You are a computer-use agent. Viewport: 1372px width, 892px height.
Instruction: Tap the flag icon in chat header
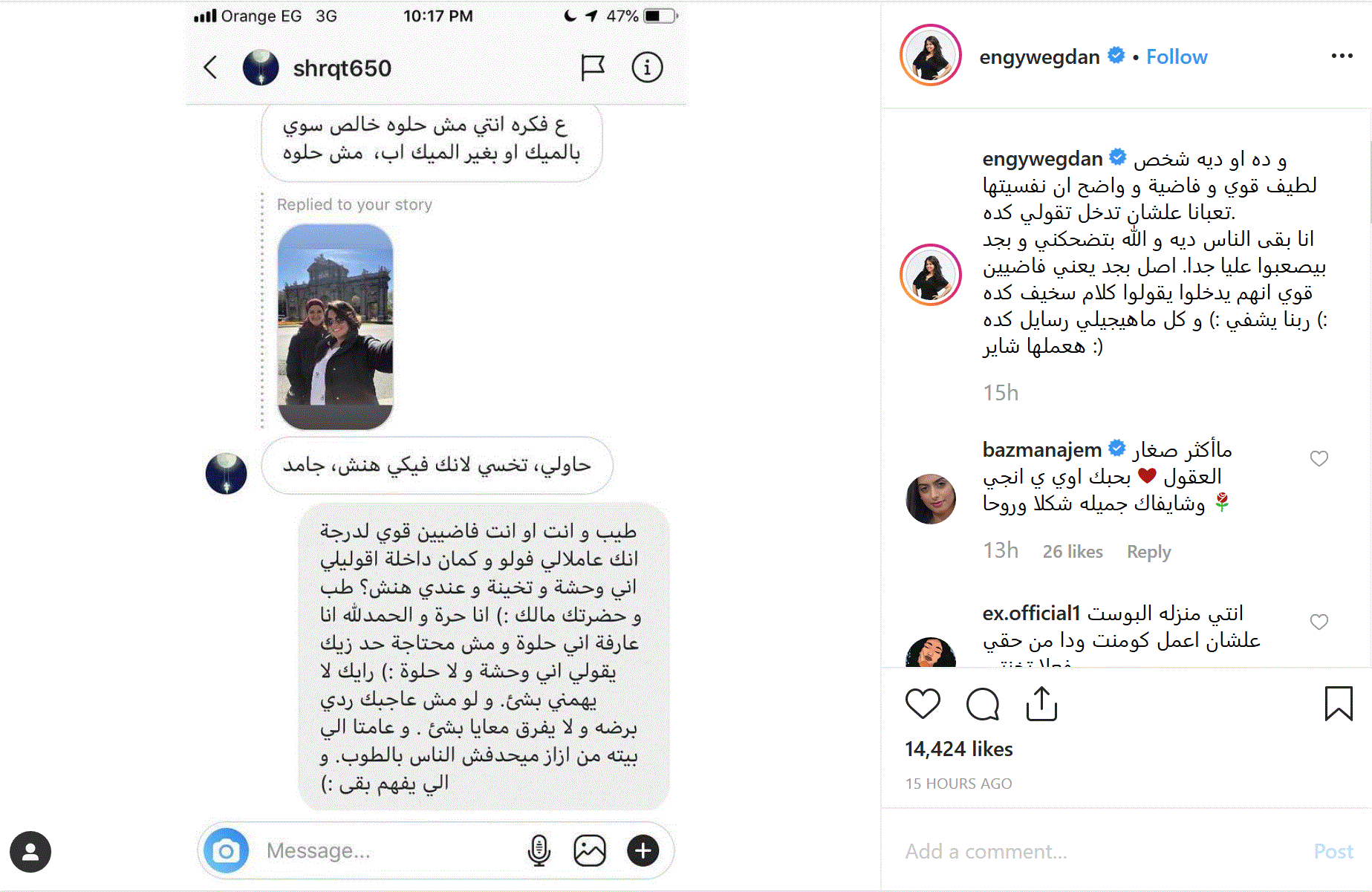[592, 68]
